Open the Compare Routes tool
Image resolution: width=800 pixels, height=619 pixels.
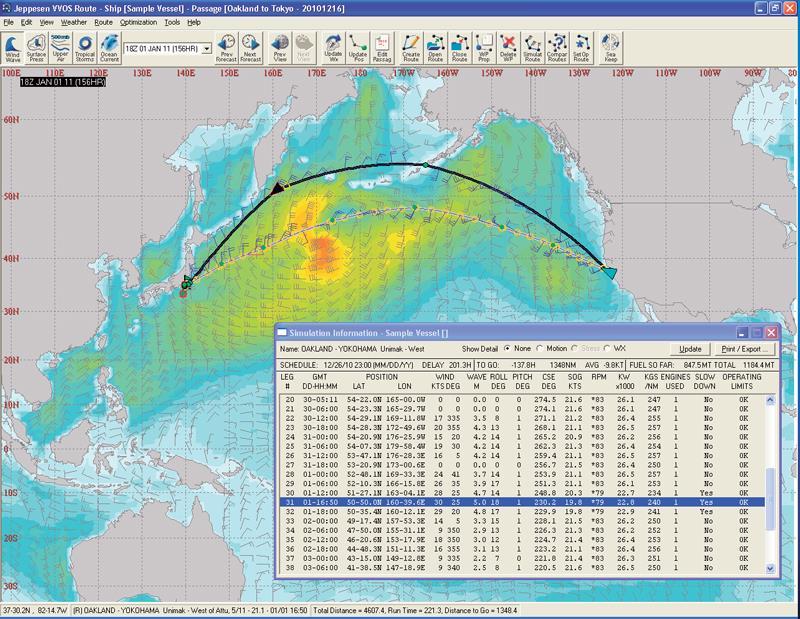557,49
